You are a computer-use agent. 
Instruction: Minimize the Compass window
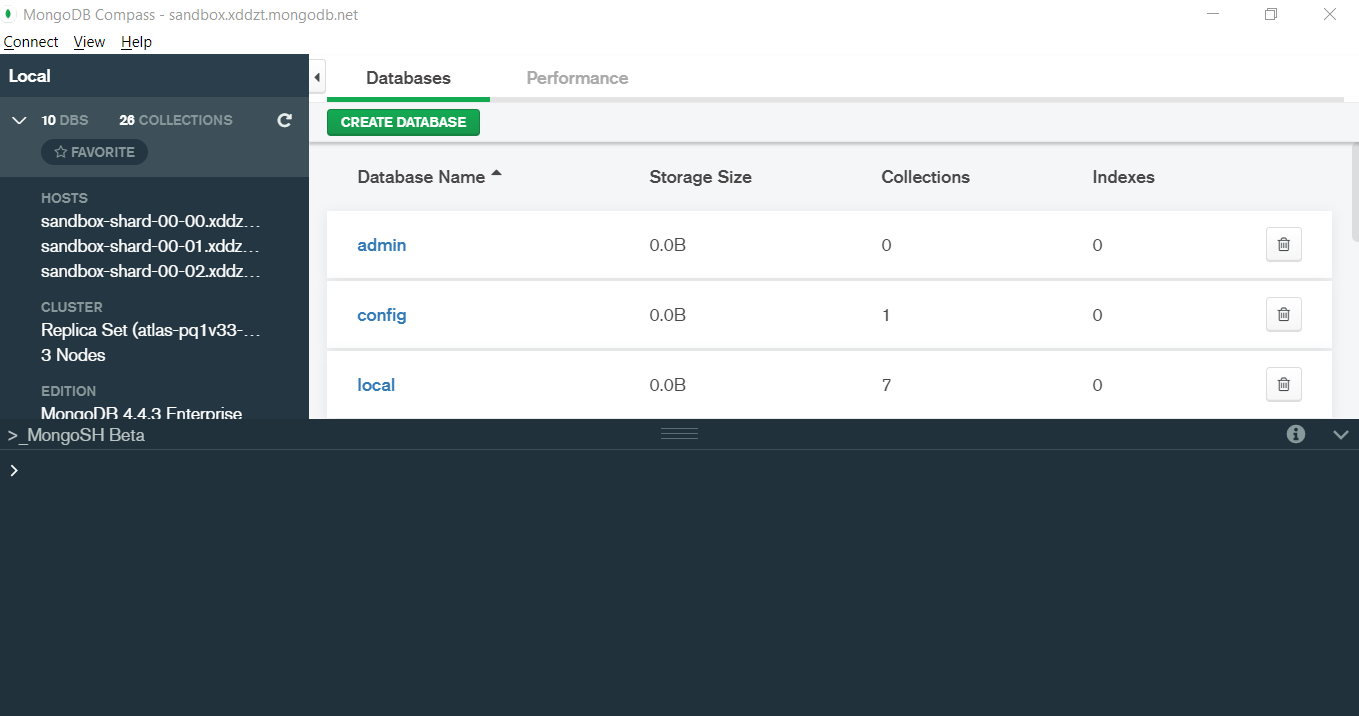click(1212, 14)
